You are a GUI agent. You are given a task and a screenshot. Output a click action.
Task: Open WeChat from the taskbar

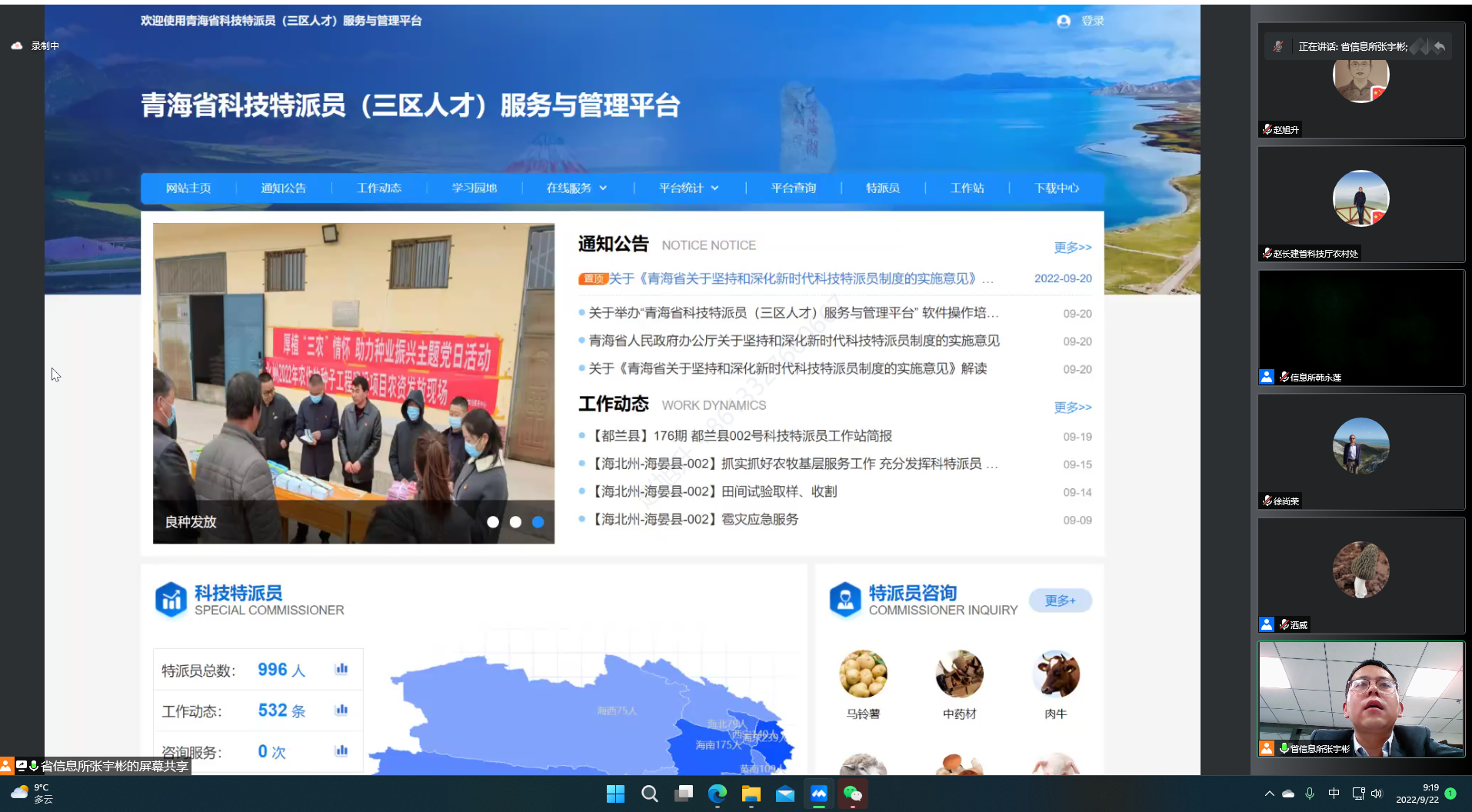(x=852, y=794)
